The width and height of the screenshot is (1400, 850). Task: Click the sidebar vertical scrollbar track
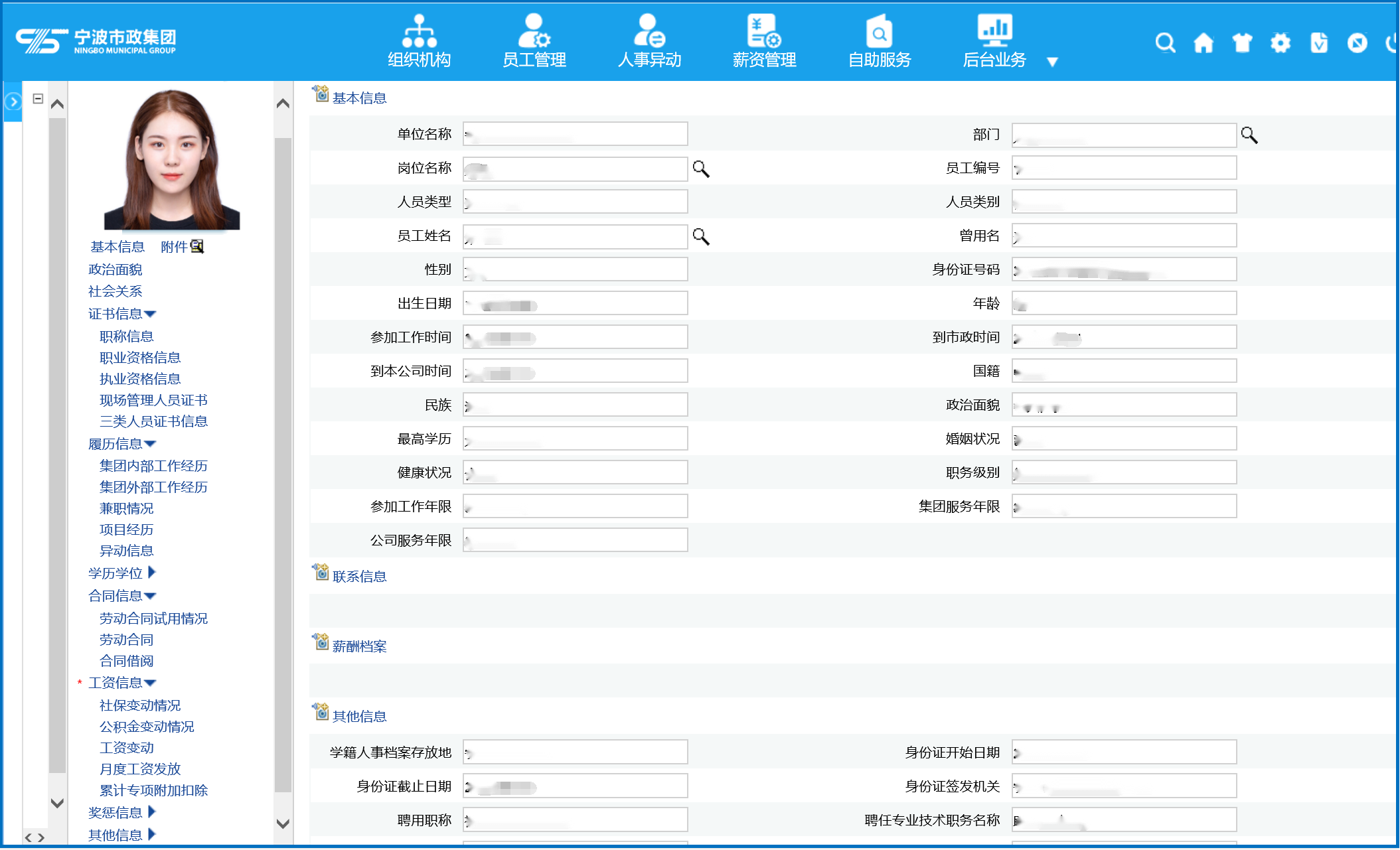click(x=283, y=464)
